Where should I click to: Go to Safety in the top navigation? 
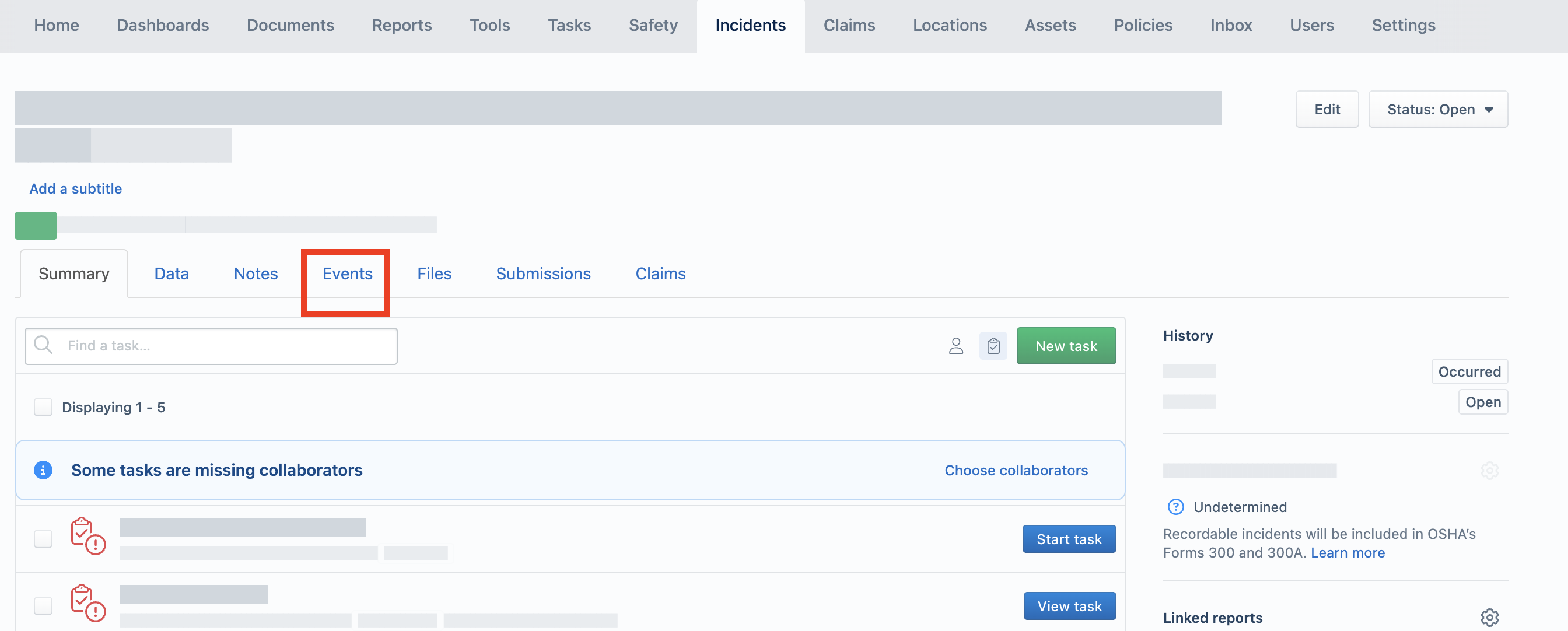653,26
